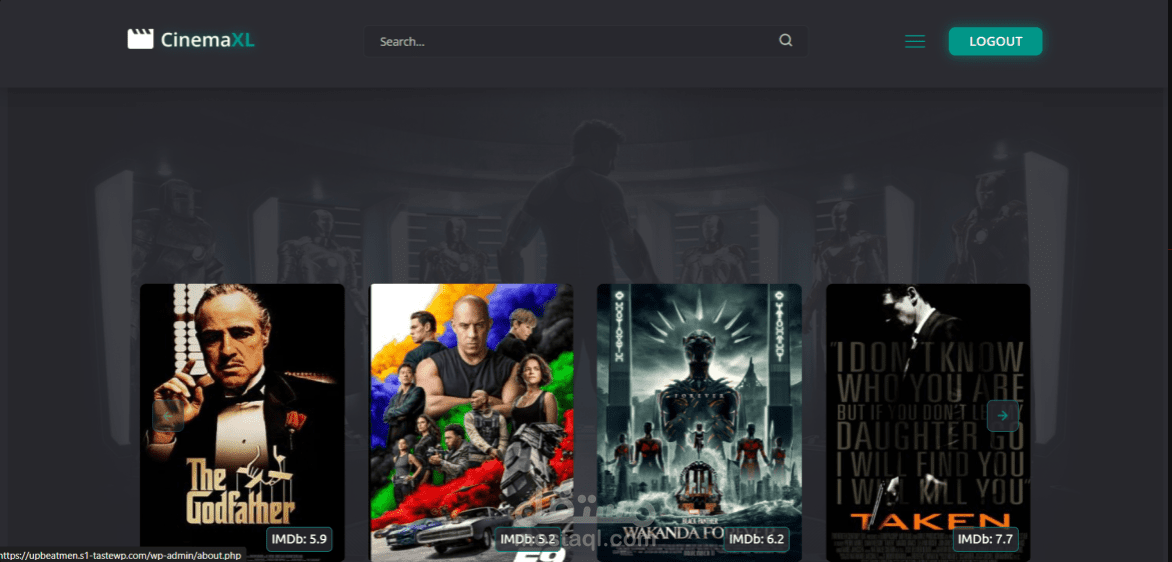
Task: Open The Godfather movie poster
Action: tap(242, 422)
